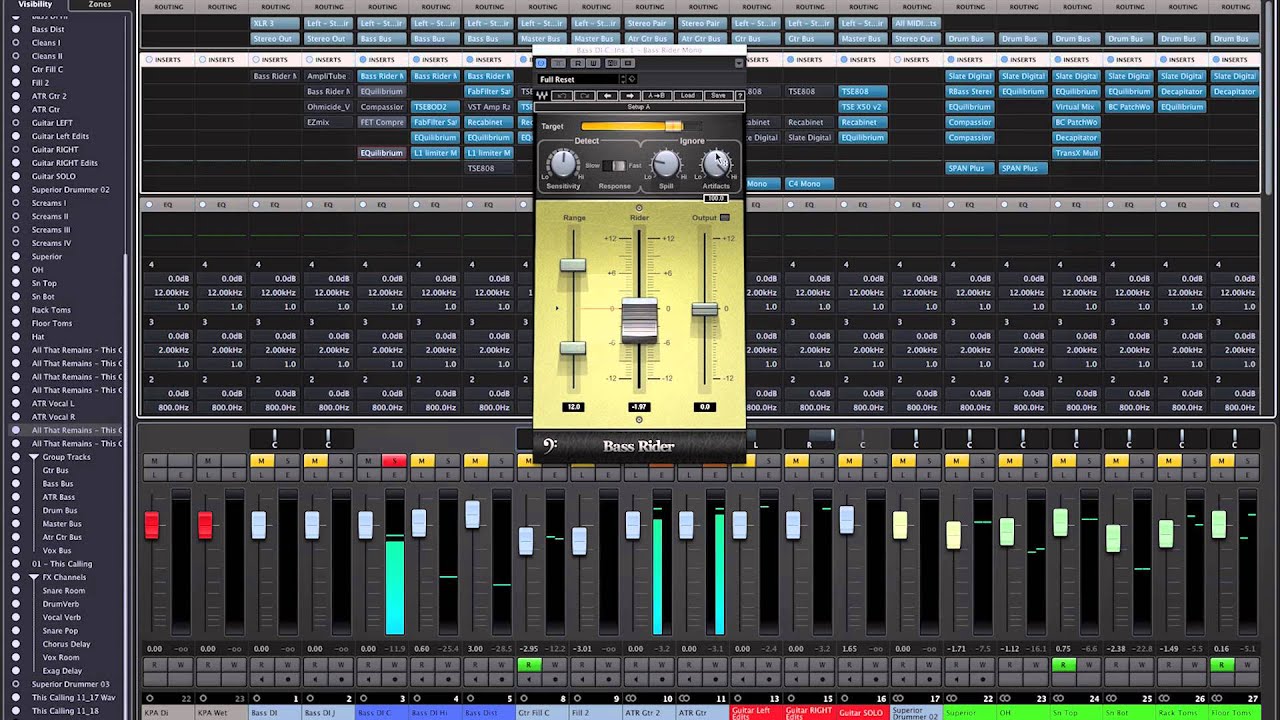
Task: Toggle visibility dot for Guitar LEFT track
Action: click(x=16, y=123)
